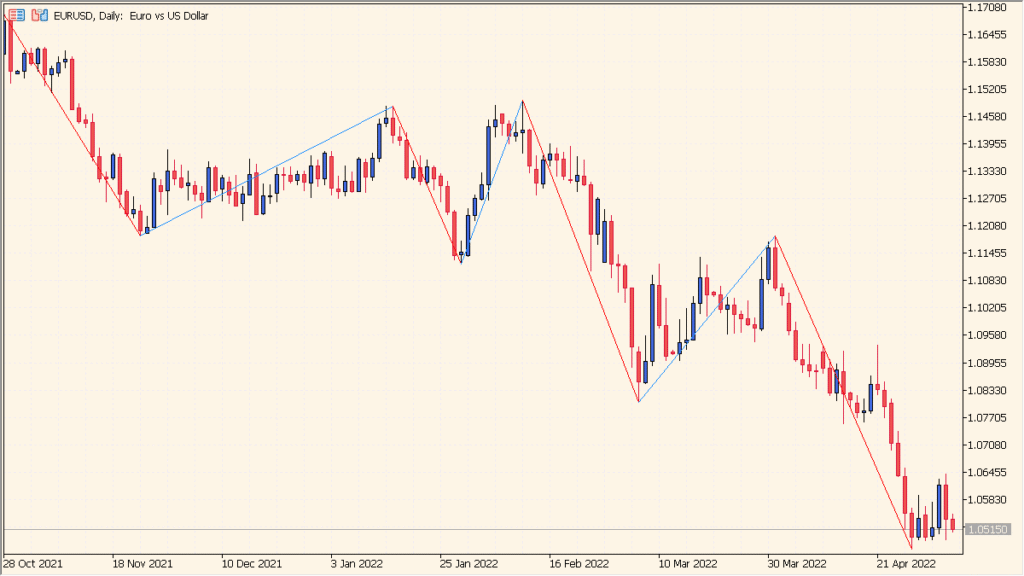Select the current price label 1.05150

tap(988, 529)
